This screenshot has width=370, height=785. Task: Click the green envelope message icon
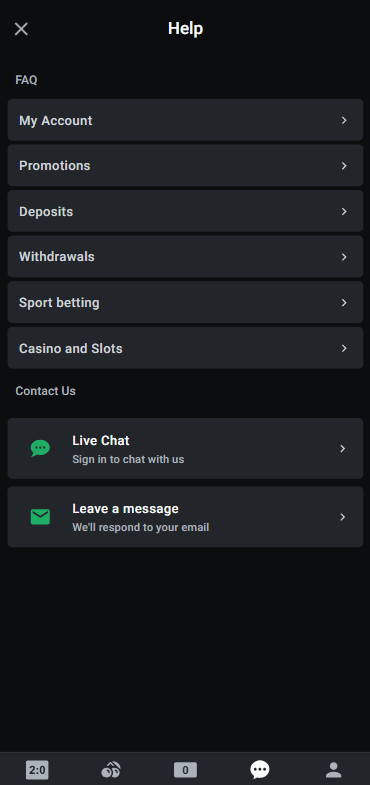(x=40, y=517)
